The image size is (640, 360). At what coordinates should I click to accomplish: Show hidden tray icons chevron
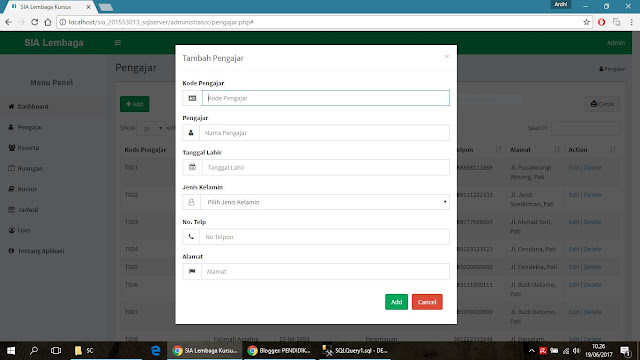coord(531,351)
